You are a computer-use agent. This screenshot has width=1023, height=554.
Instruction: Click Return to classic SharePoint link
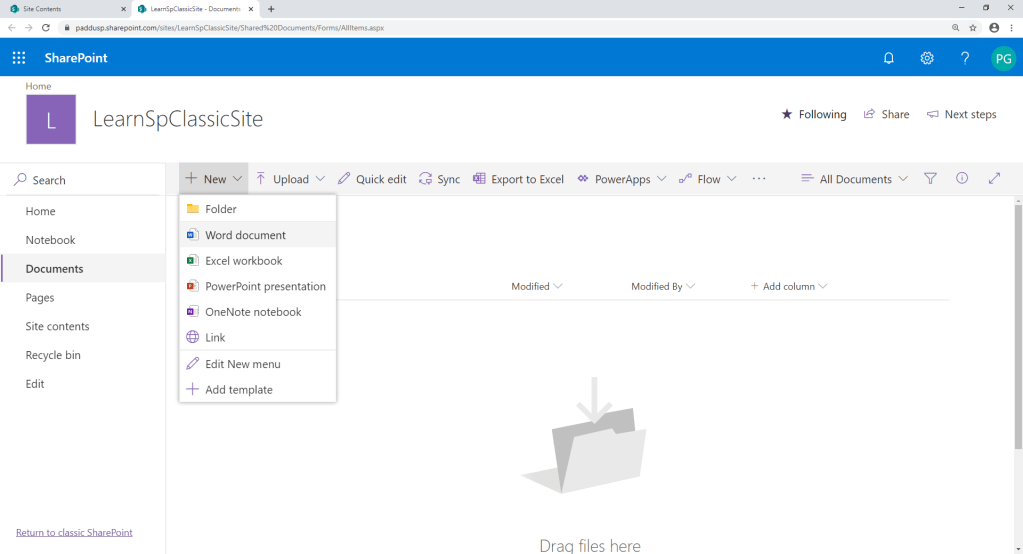coord(74,532)
